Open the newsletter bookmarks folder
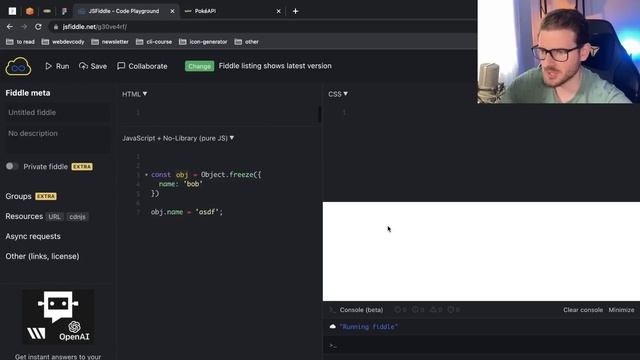The width and height of the screenshot is (640, 360). [x=110, y=42]
